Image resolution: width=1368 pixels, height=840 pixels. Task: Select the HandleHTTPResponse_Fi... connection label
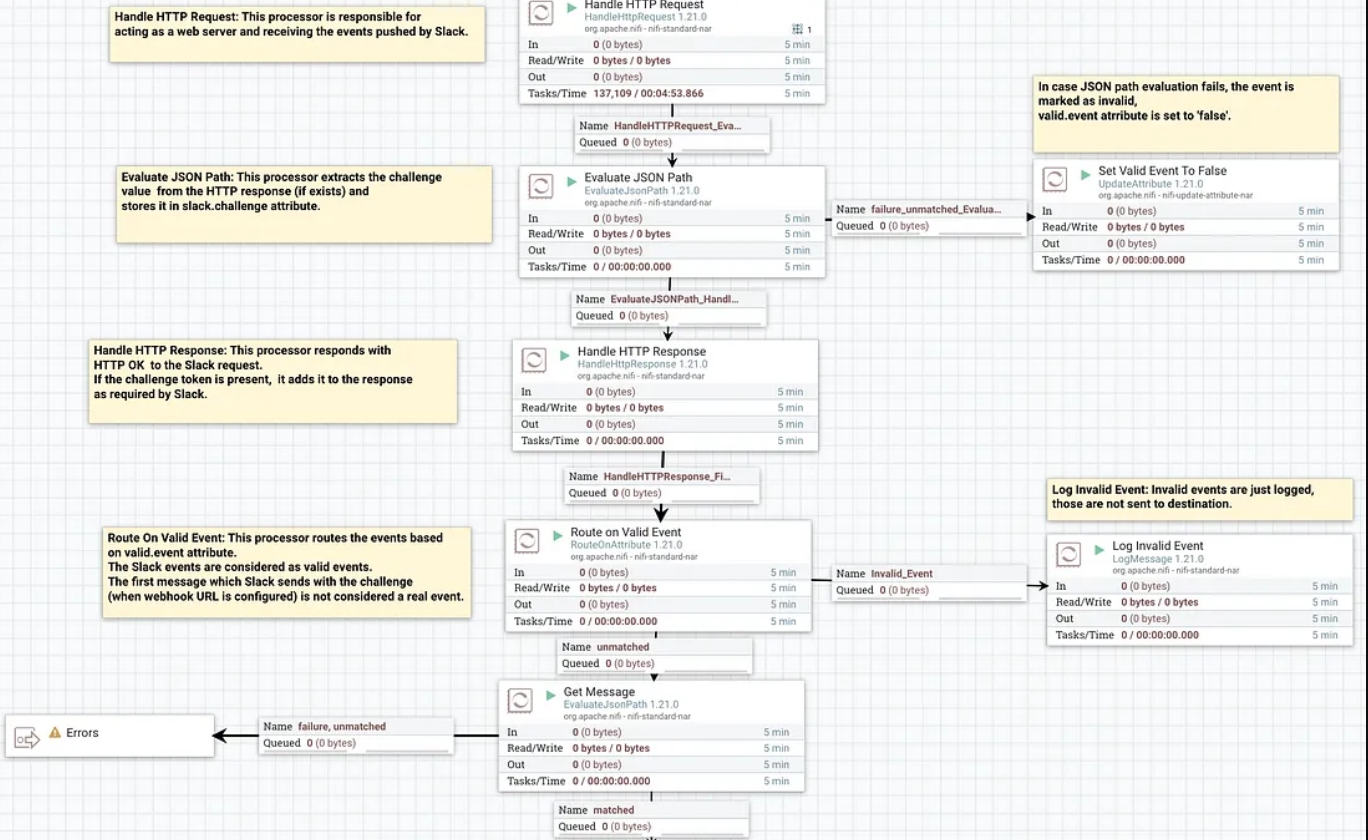coord(662,485)
